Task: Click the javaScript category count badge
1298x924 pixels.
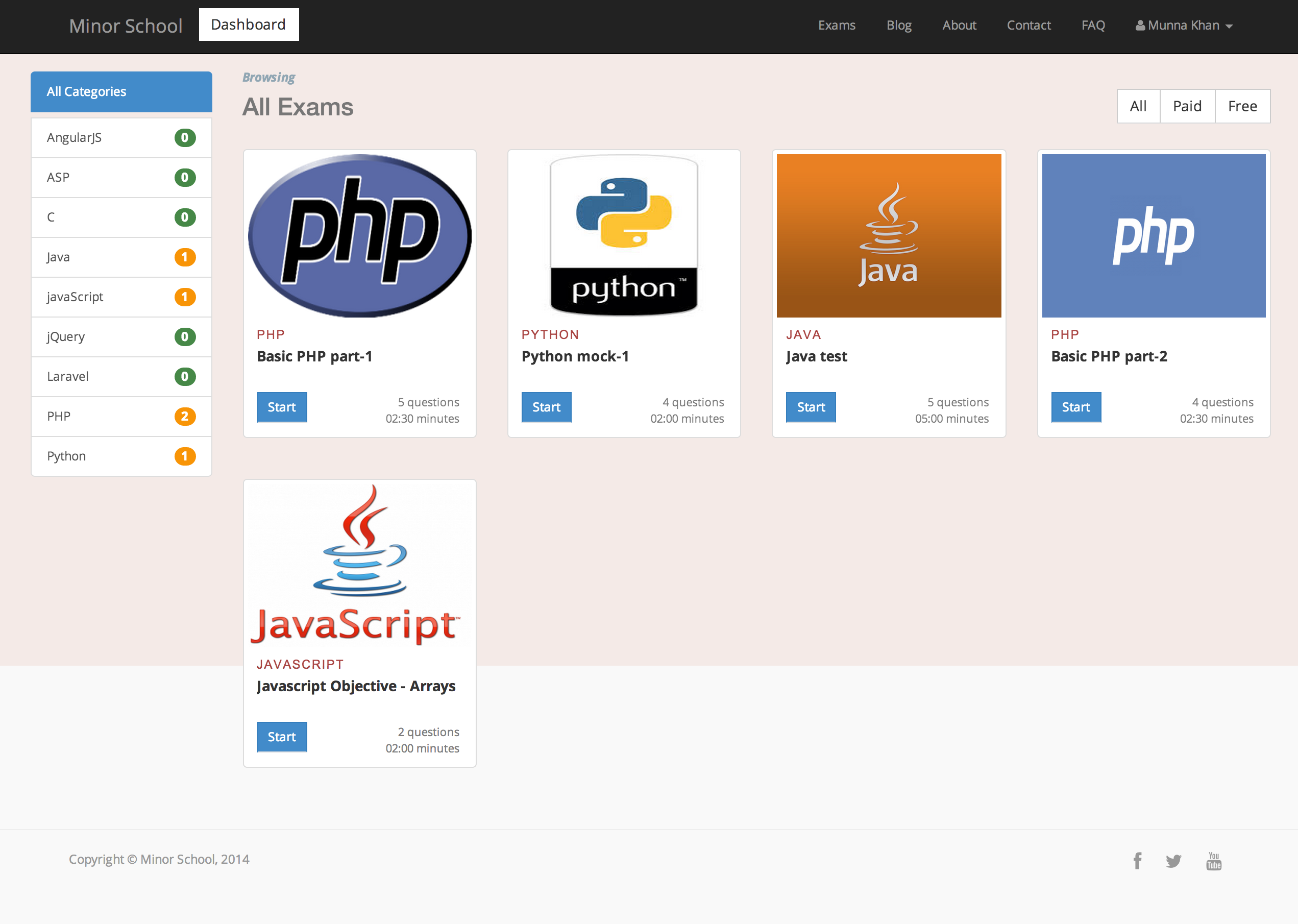Action: [x=185, y=297]
